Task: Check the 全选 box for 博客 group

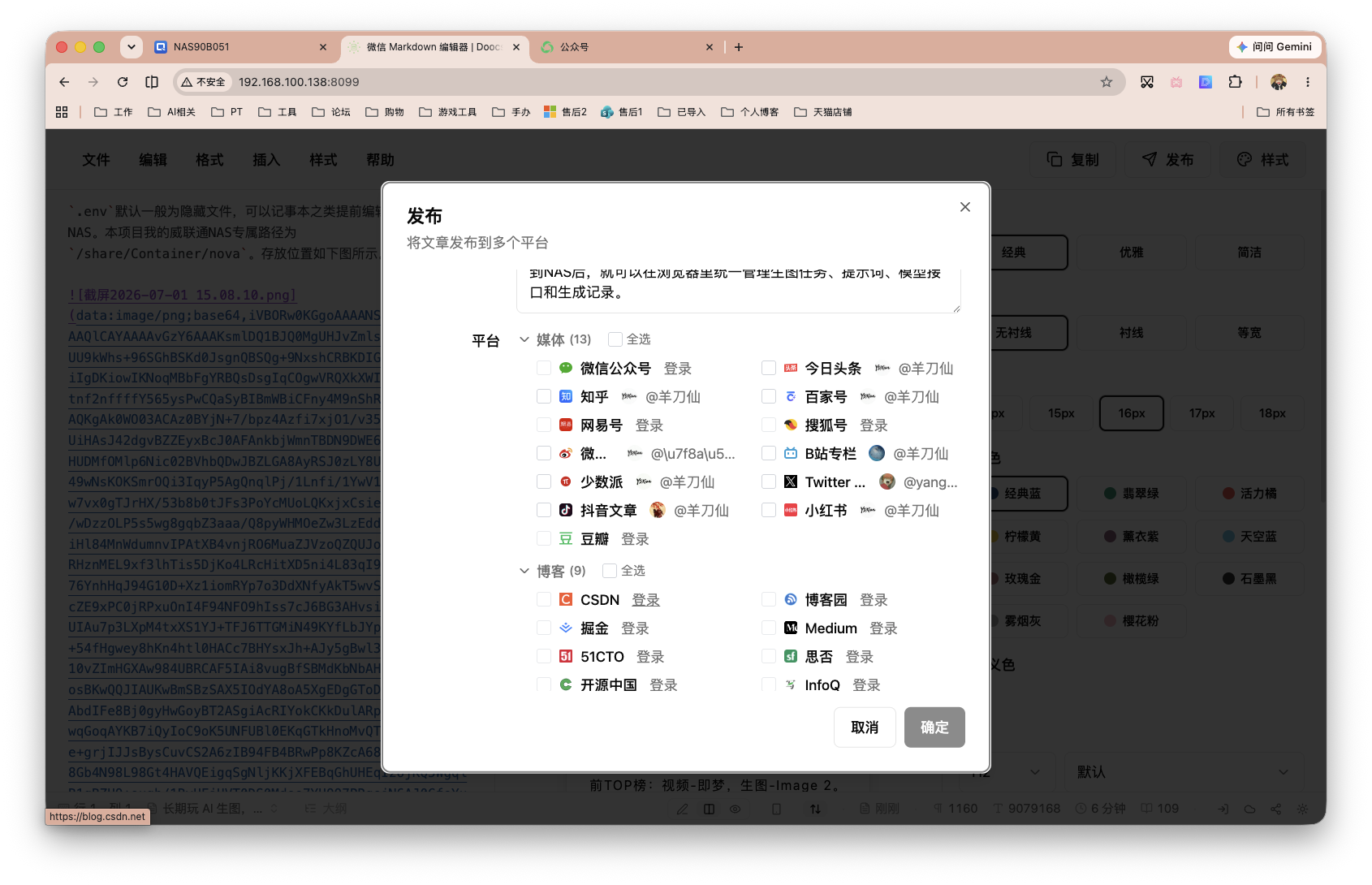Action: tap(610, 571)
